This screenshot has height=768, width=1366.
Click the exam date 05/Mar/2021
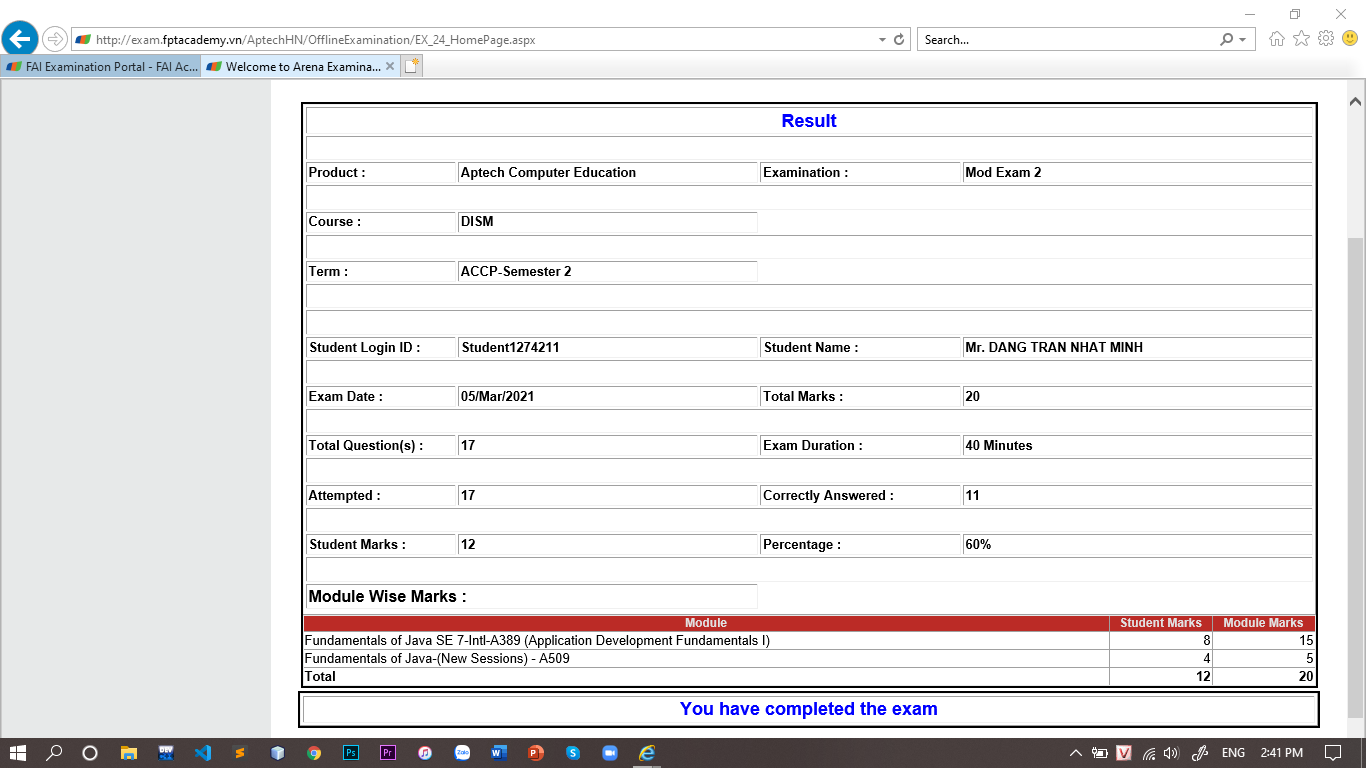point(497,397)
